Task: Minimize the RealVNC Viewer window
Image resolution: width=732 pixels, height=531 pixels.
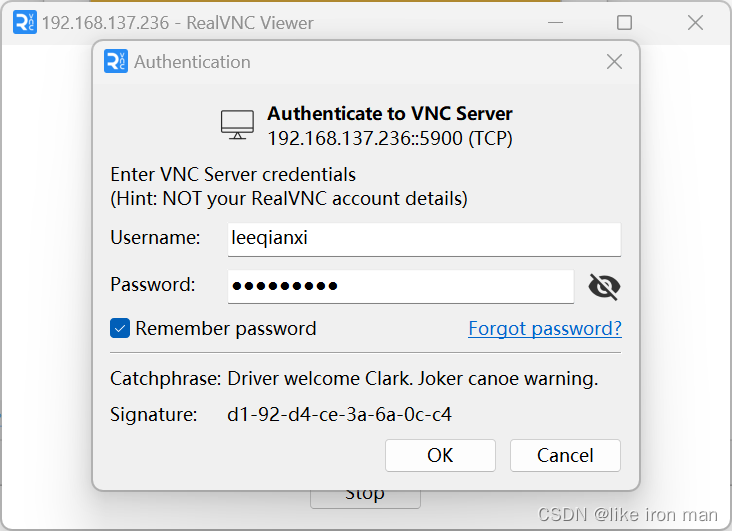Action: pos(556,22)
